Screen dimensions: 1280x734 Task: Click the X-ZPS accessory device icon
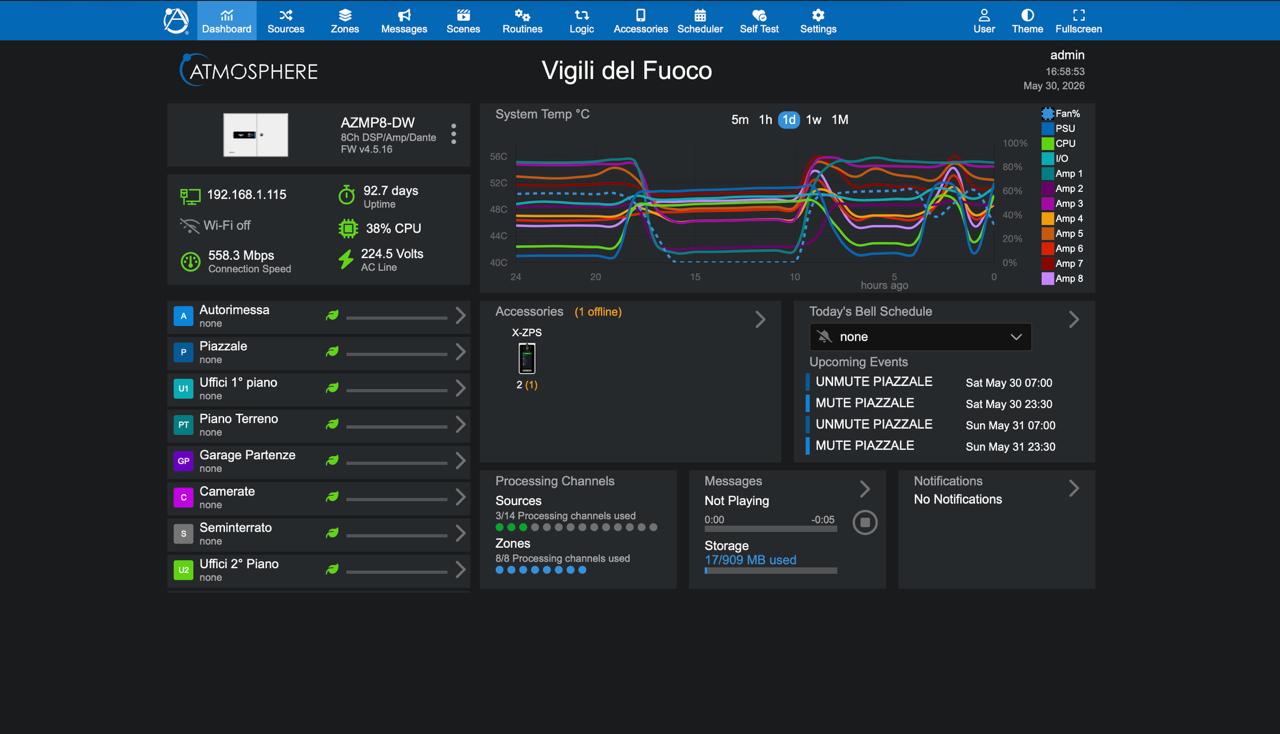pos(527,358)
